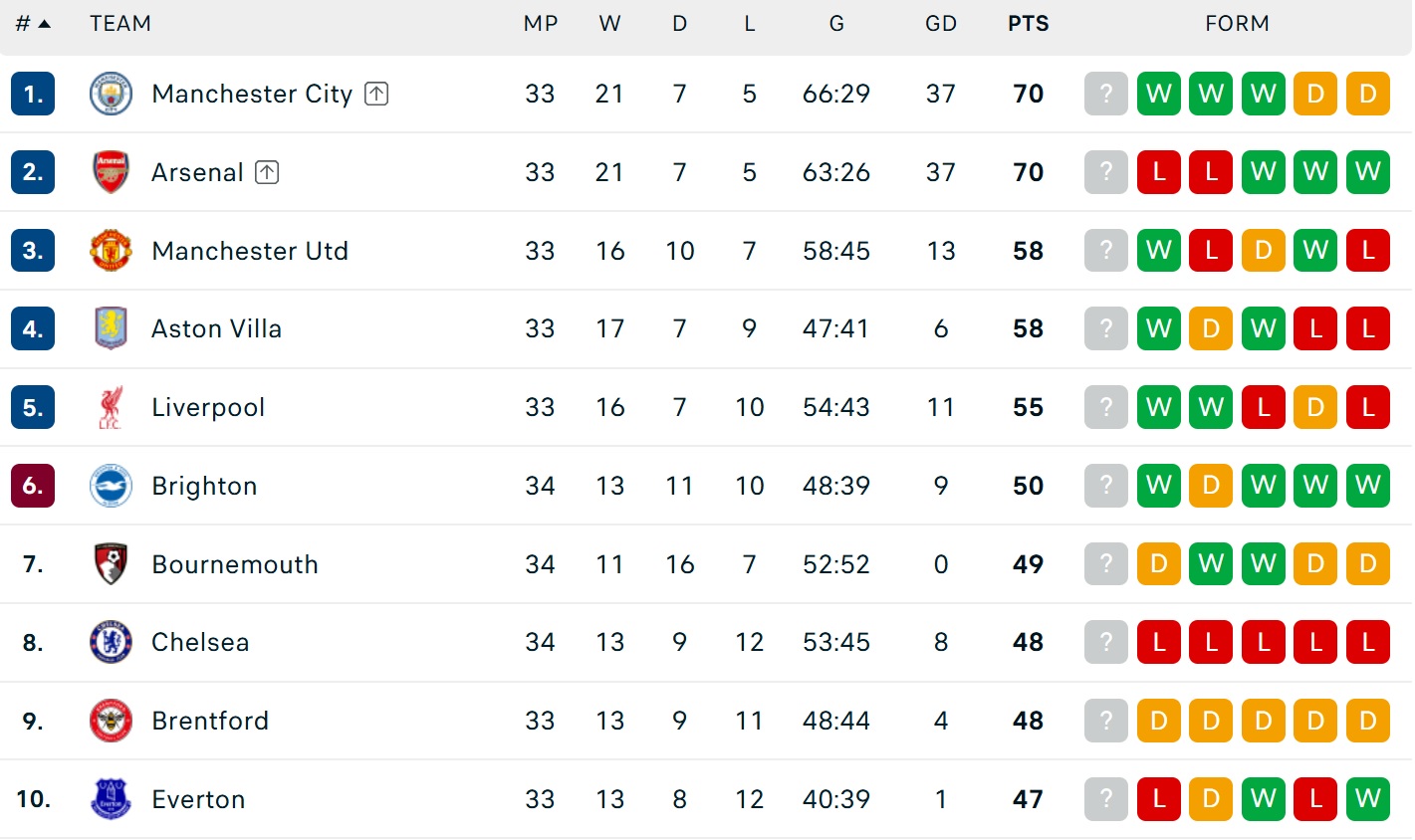Click the Manchester Utd club crest
Screen dimensions: 1415x840
pos(111,251)
